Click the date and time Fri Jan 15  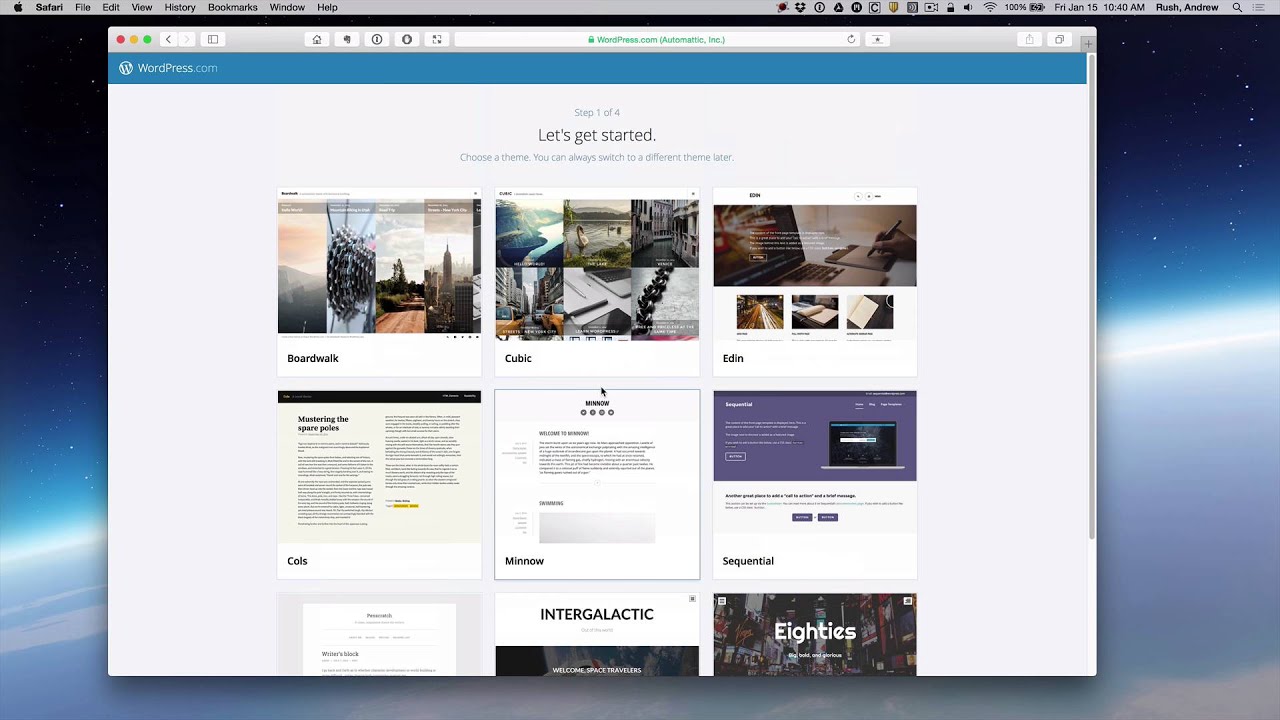coord(1099,7)
